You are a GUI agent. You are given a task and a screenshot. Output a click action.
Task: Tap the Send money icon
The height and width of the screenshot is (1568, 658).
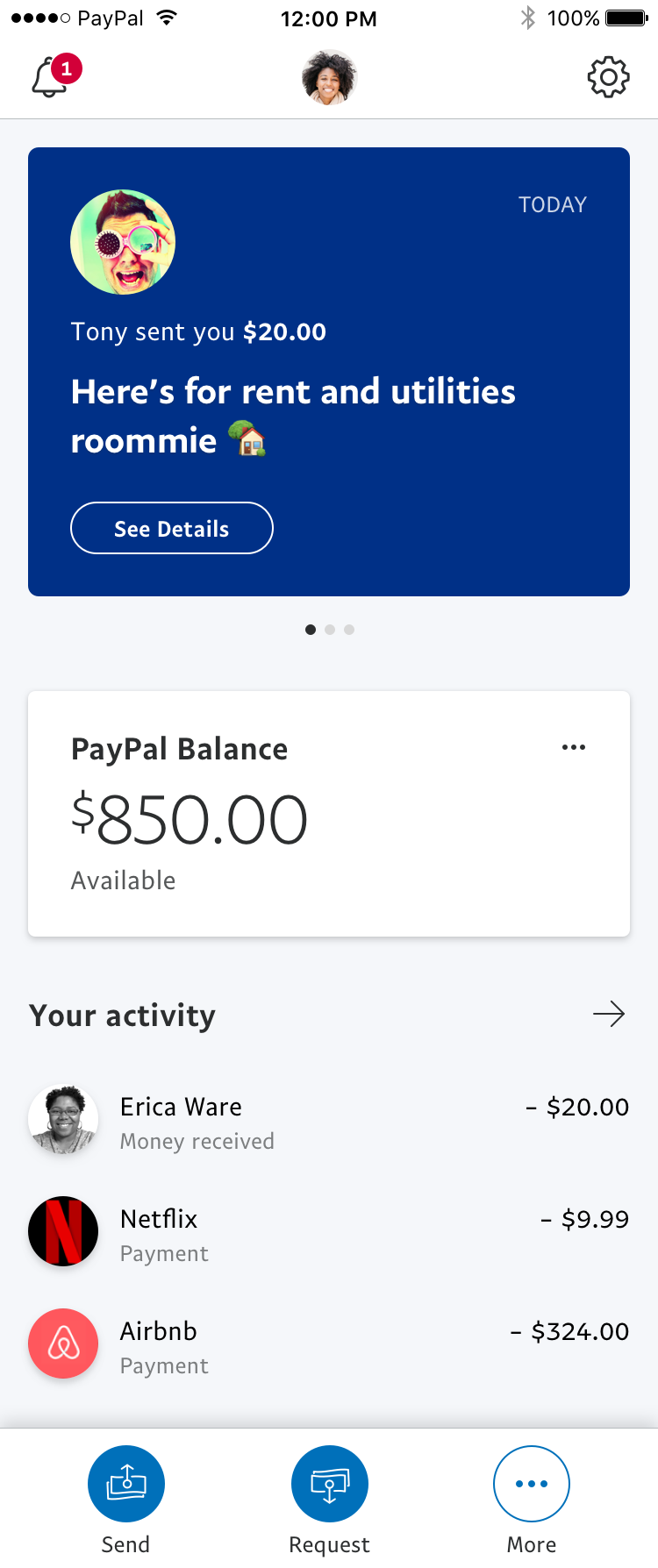tap(126, 1484)
